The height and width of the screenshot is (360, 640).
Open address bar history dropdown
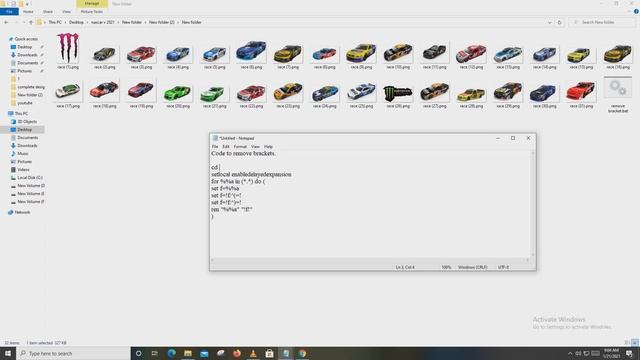(x=549, y=22)
